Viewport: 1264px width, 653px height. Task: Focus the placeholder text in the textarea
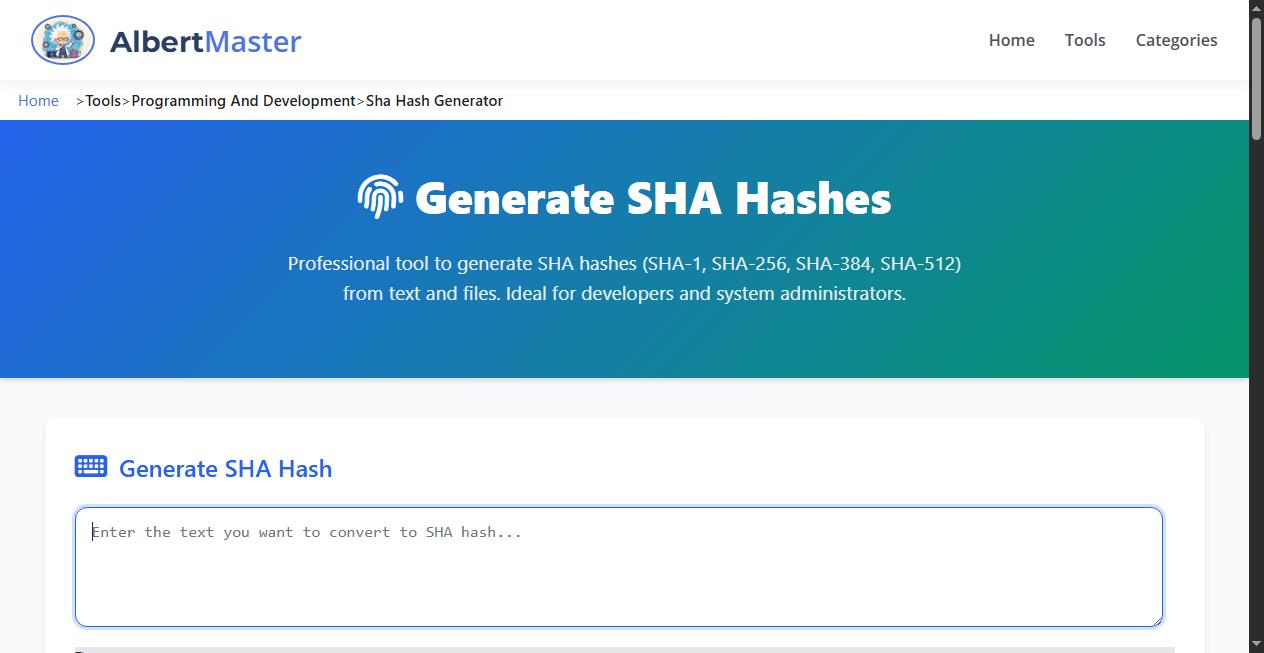tap(306, 531)
